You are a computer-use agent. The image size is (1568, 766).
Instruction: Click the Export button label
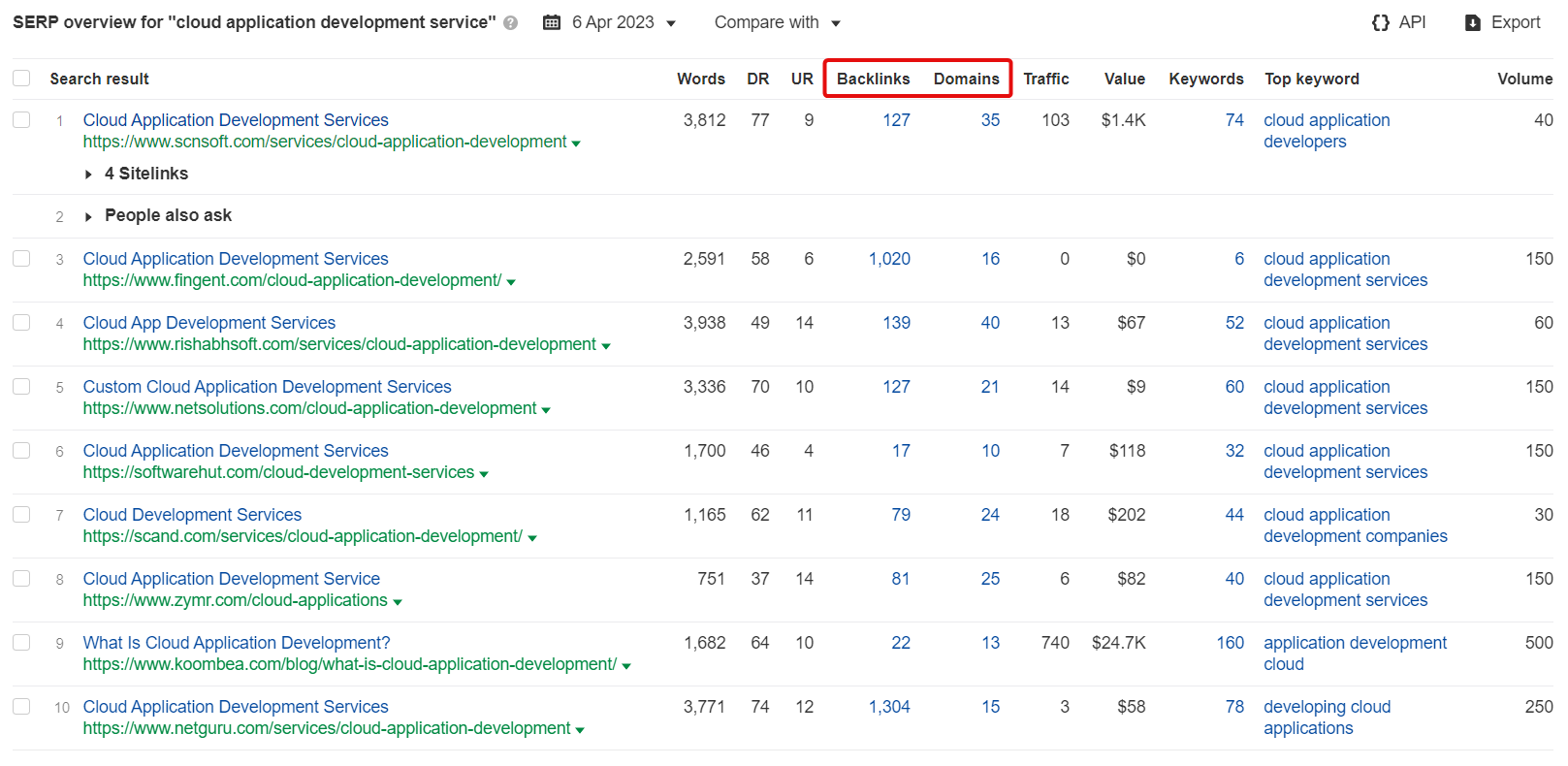(x=1516, y=22)
